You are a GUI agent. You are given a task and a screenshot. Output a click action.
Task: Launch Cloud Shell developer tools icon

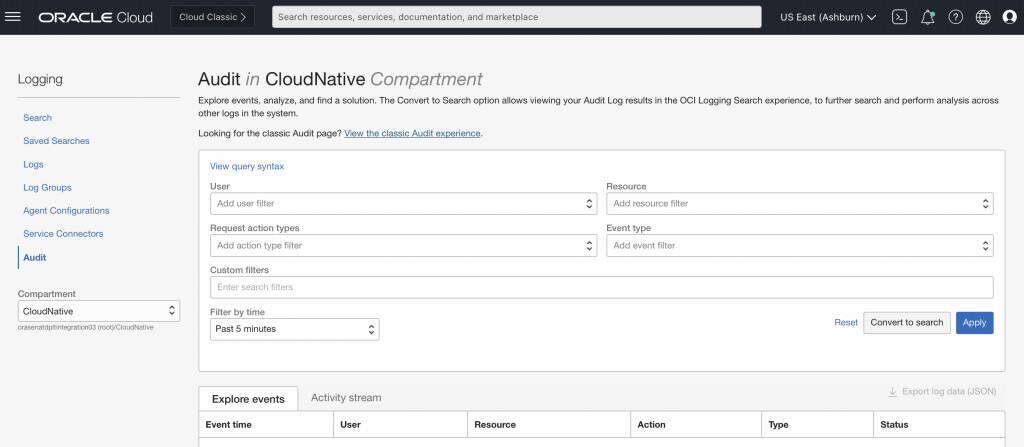click(899, 17)
